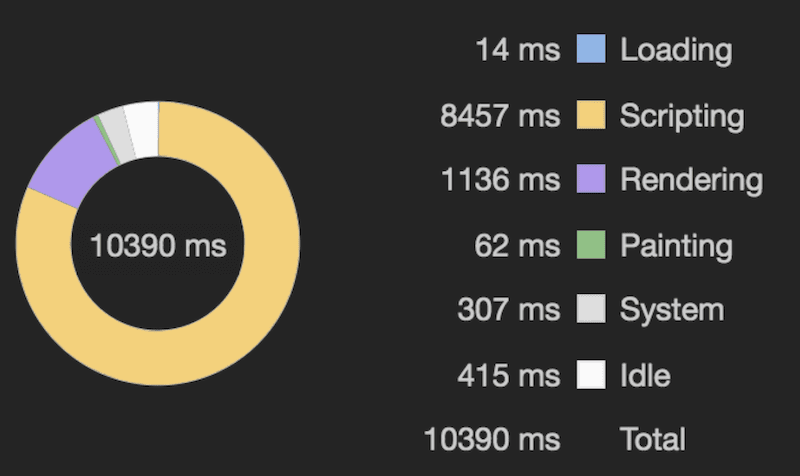Image resolution: width=800 pixels, height=476 pixels.
Task: Click the 10390 ms text inside the donut
Action: (158, 245)
